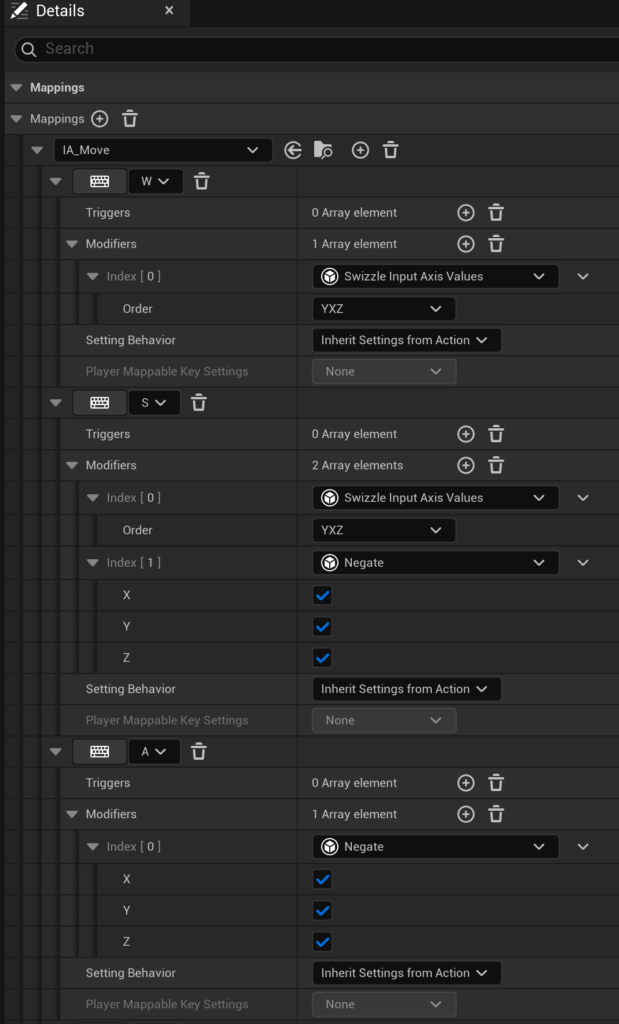Click the Search field in Details panel
This screenshot has height=1024, width=619.
pos(320,49)
